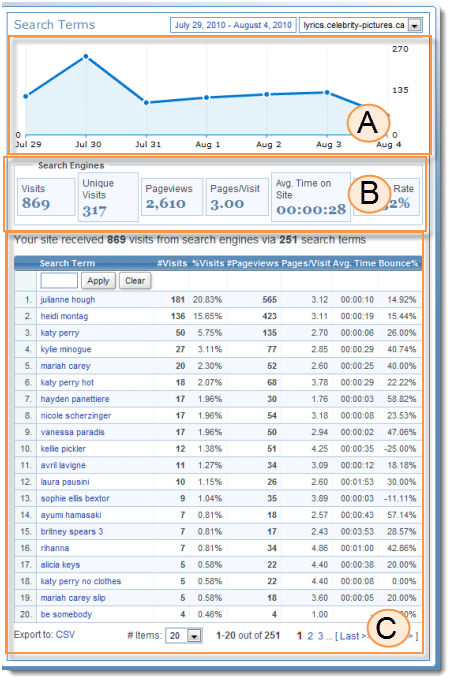Click the 181 visits cell for julianne hough
This screenshot has height=684, width=454.
178,300
